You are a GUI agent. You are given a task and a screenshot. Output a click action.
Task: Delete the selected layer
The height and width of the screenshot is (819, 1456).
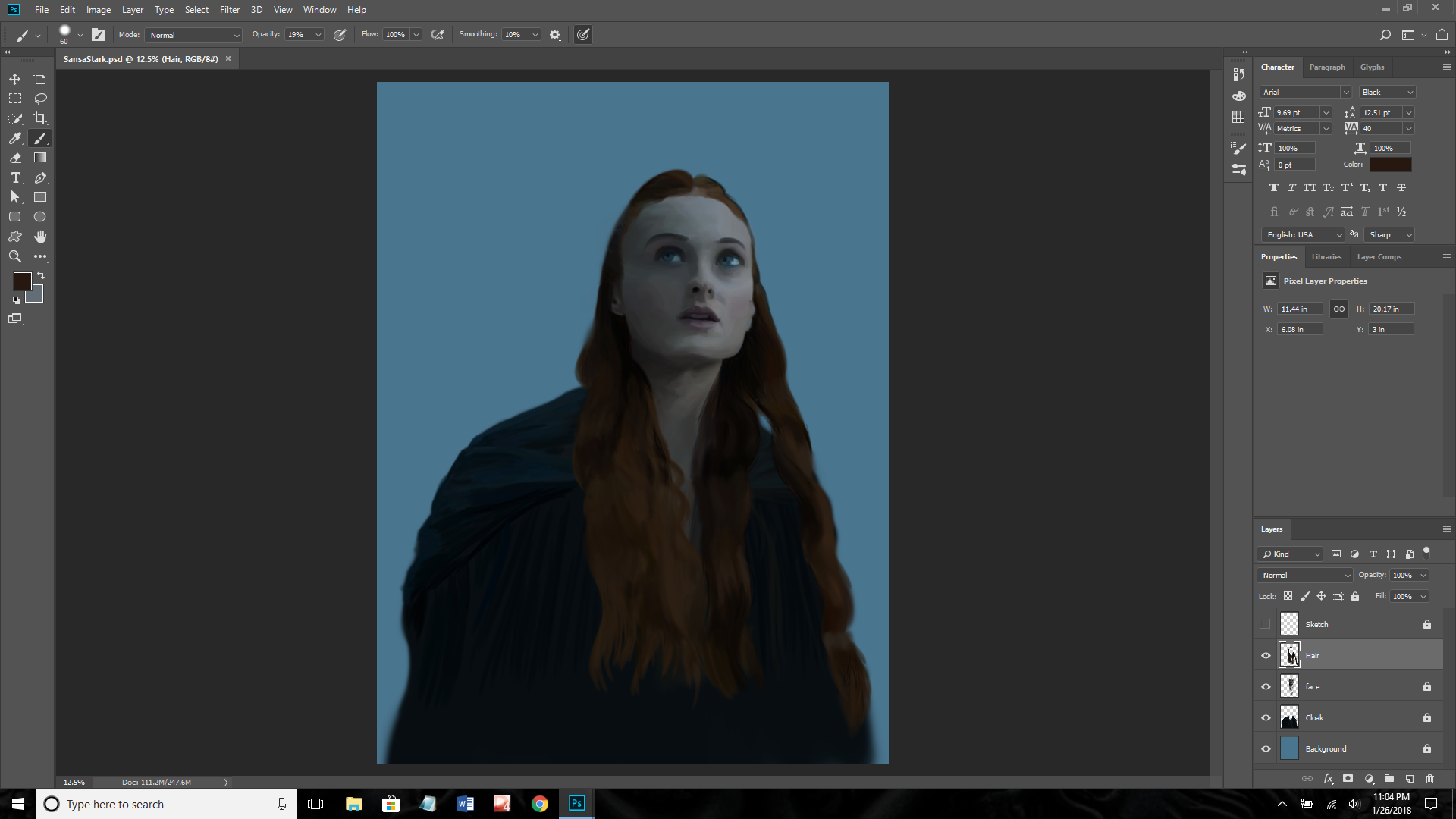coord(1429,779)
